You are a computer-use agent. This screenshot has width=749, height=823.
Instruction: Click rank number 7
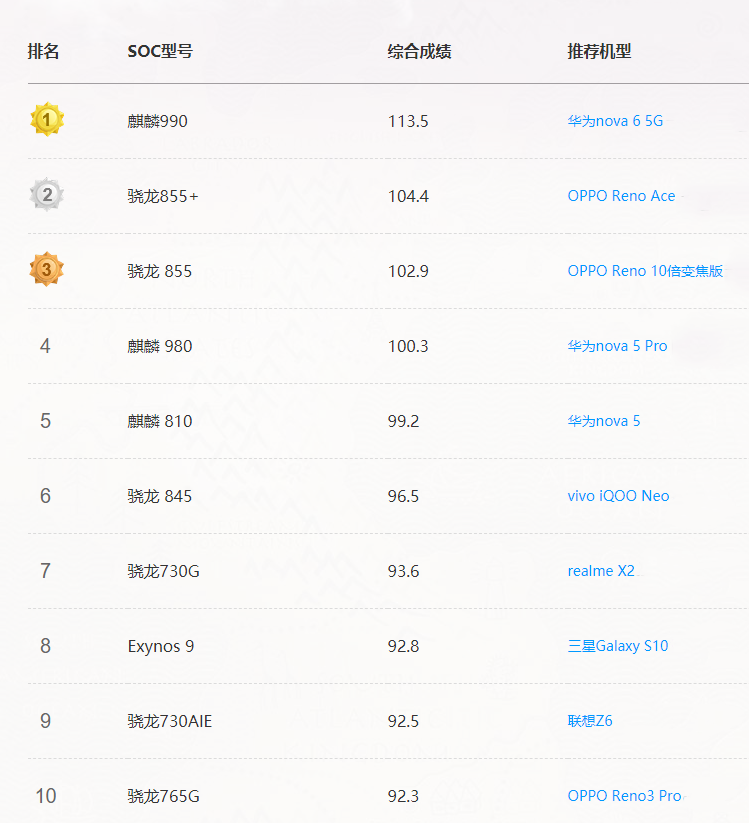[x=45, y=571]
